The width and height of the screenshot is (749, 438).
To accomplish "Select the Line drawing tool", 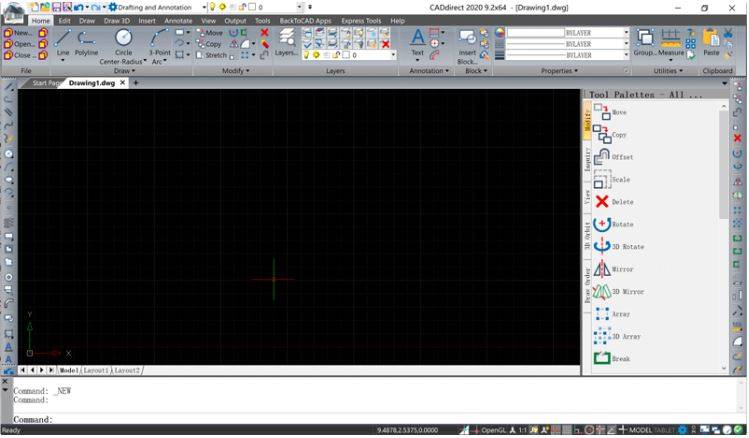I will coord(63,42).
